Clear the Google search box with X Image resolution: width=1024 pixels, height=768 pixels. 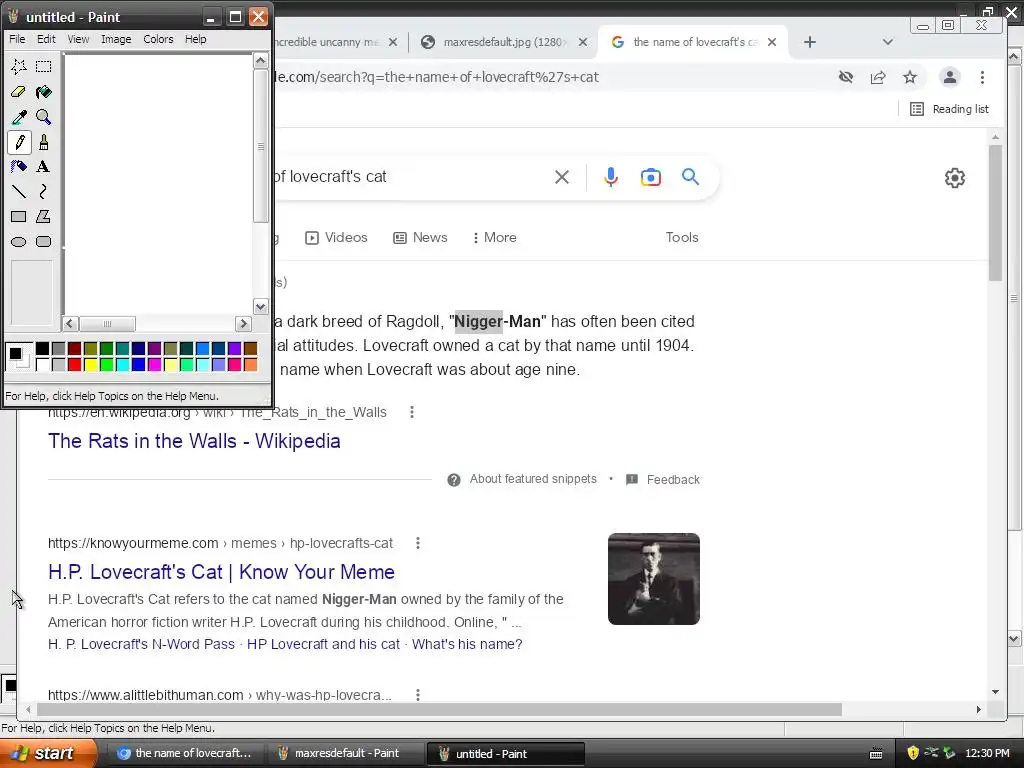562,177
